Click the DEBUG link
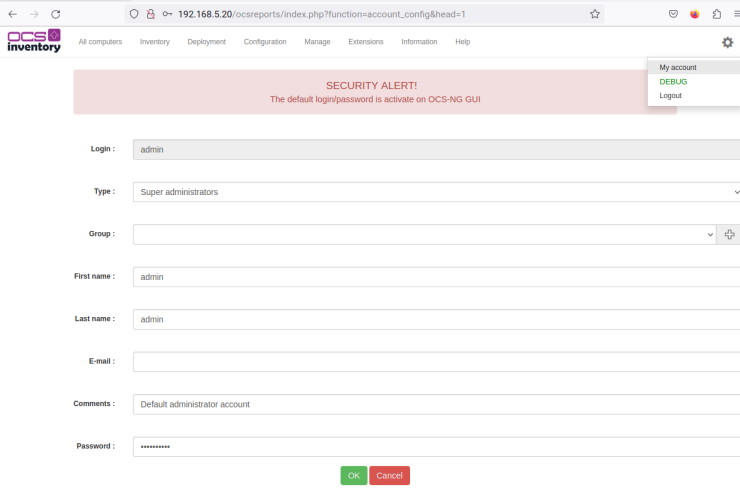 pyautogui.click(x=673, y=82)
